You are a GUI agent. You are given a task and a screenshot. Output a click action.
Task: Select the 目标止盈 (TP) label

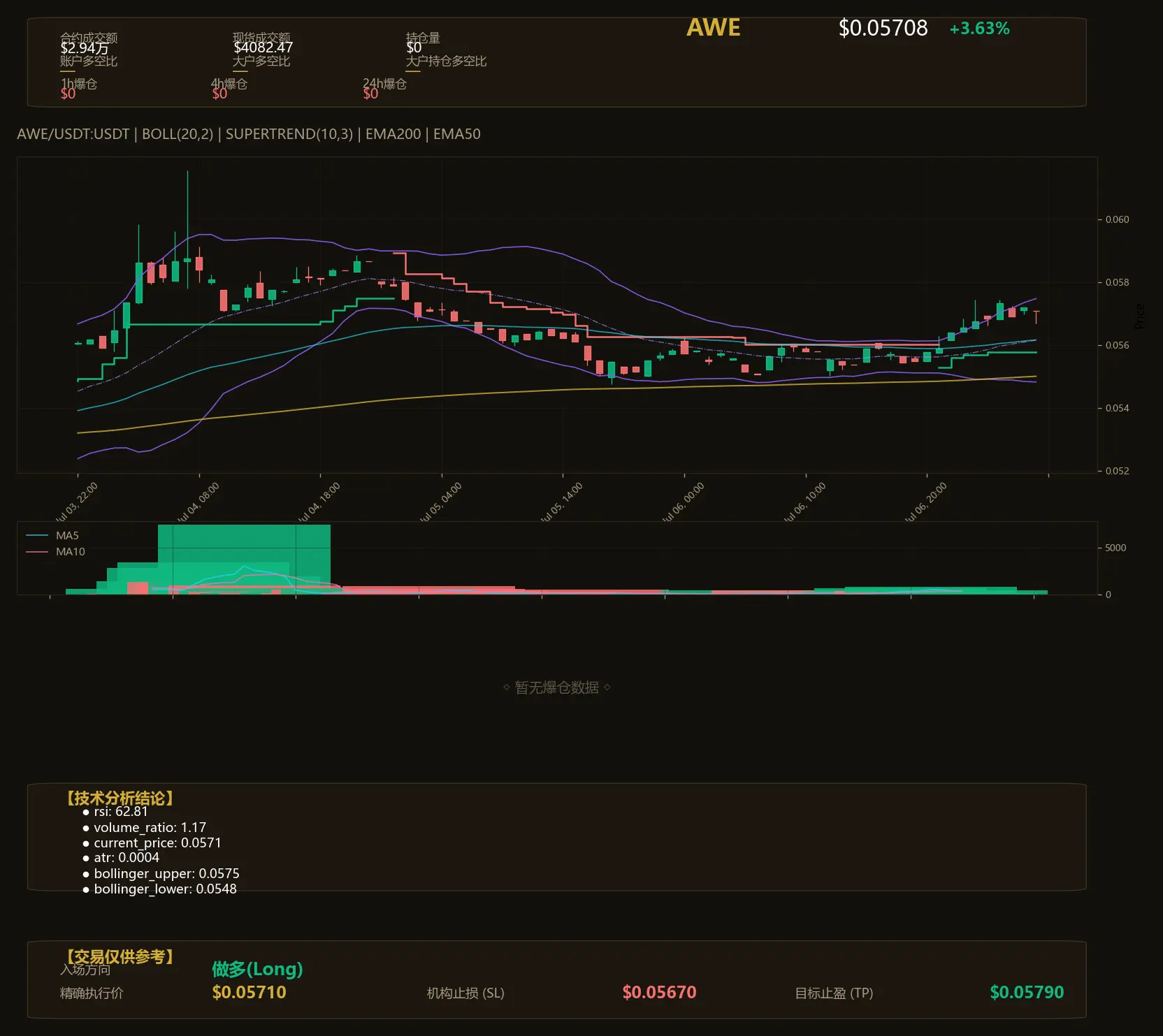[x=834, y=993]
